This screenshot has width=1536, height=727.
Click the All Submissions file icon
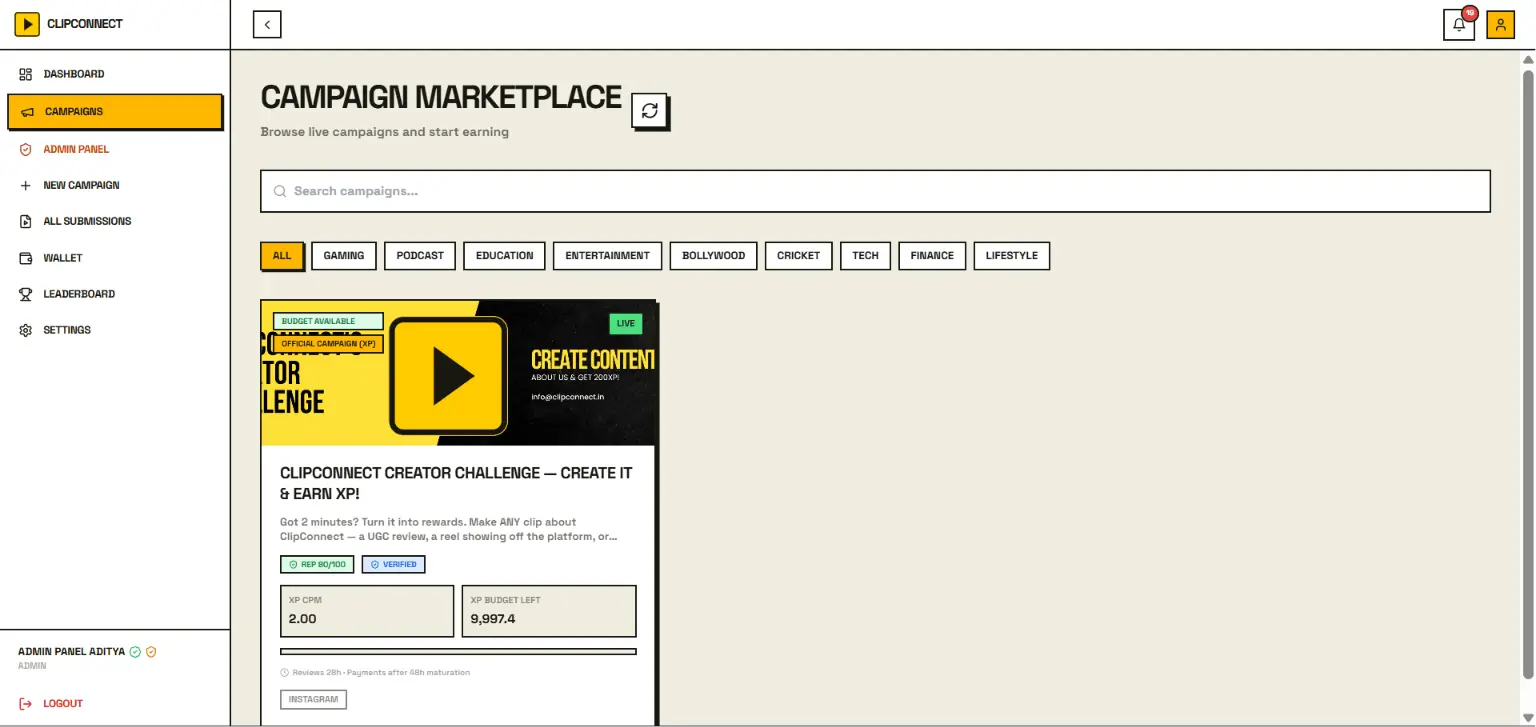click(x=26, y=221)
